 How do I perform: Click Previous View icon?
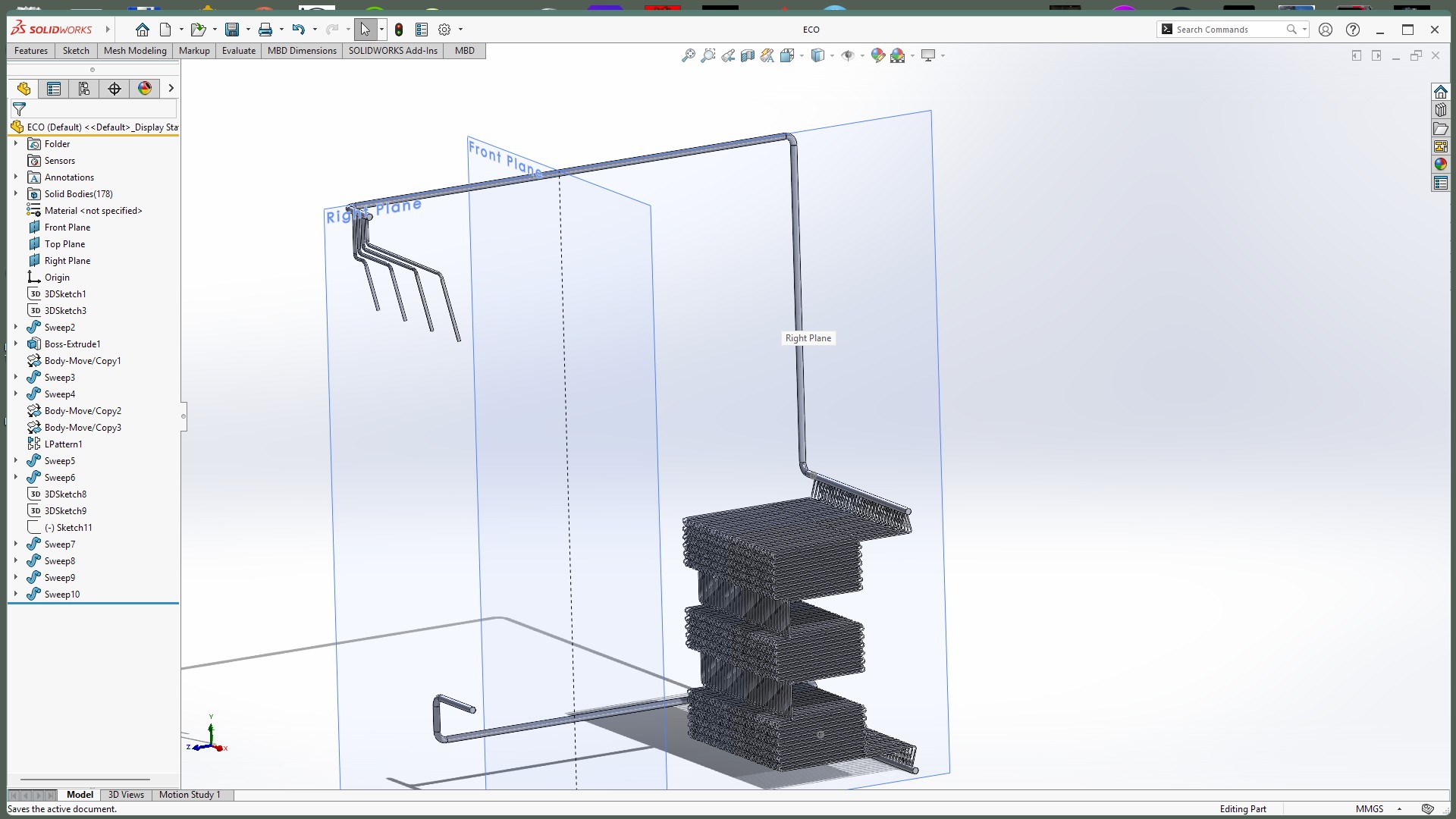tap(728, 55)
